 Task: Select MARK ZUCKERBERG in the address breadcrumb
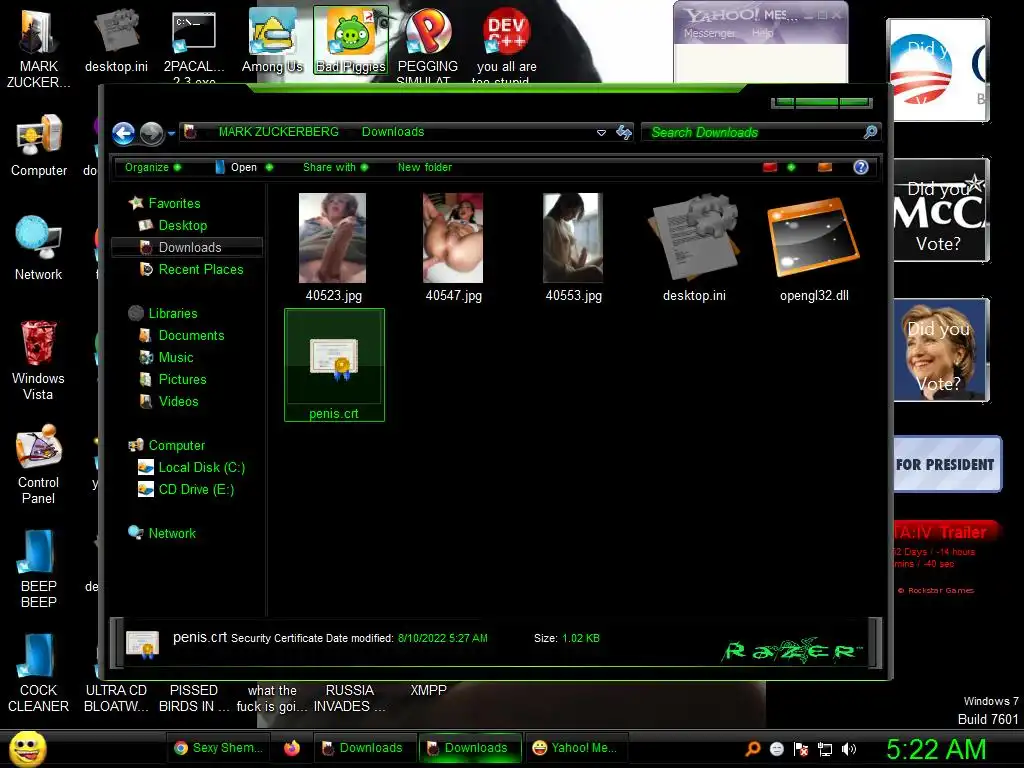tap(278, 132)
